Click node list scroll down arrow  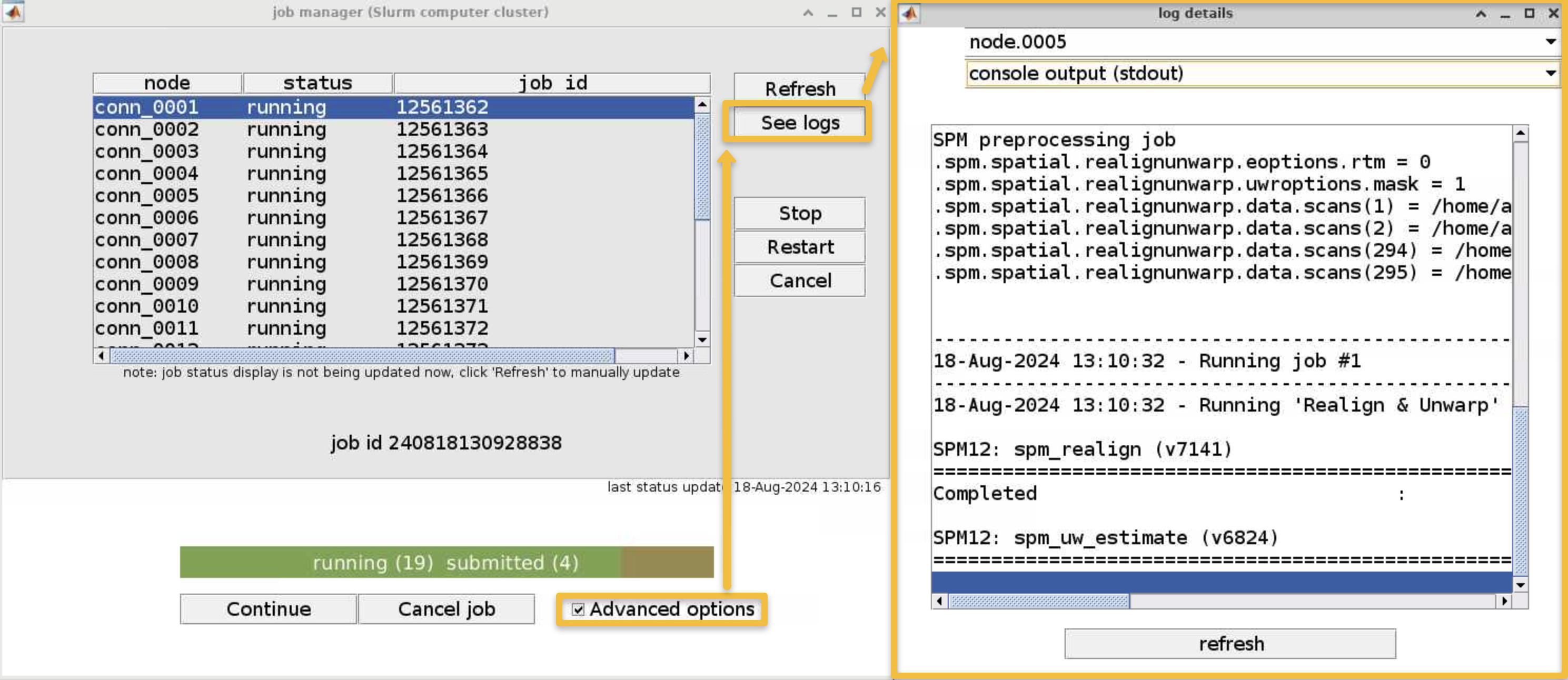(x=702, y=339)
